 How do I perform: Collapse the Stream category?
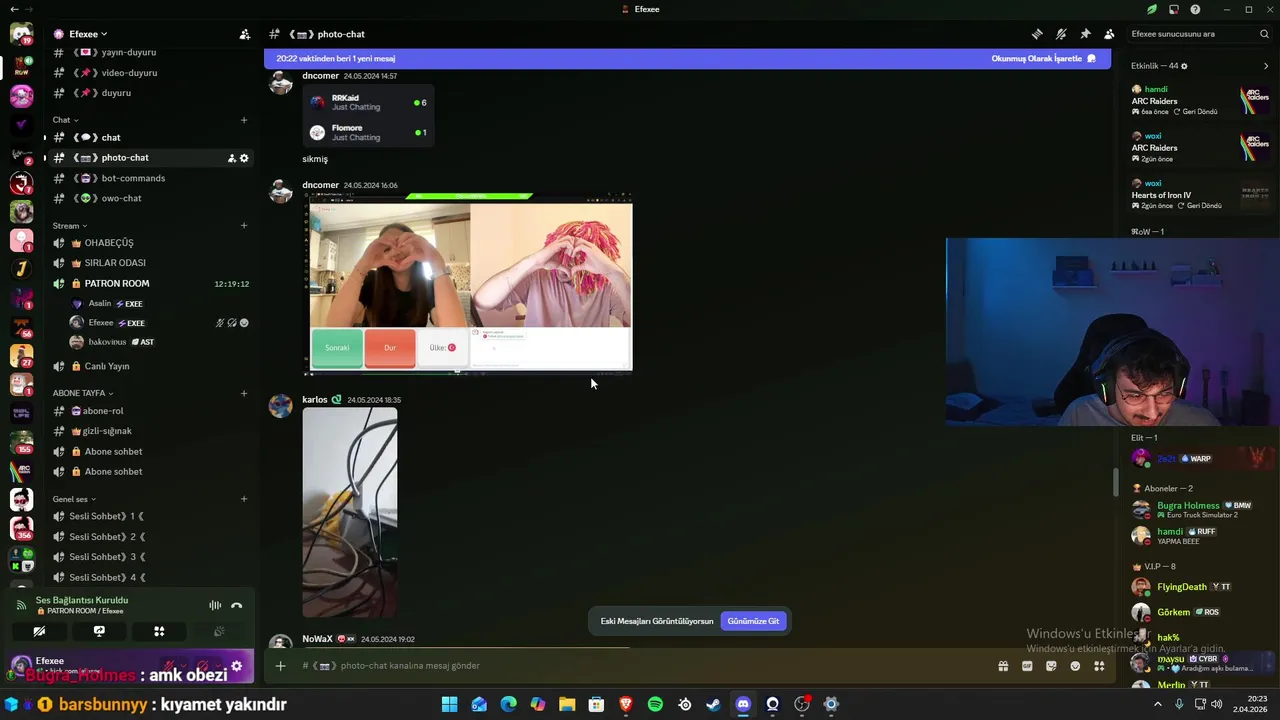pyautogui.click(x=70, y=226)
